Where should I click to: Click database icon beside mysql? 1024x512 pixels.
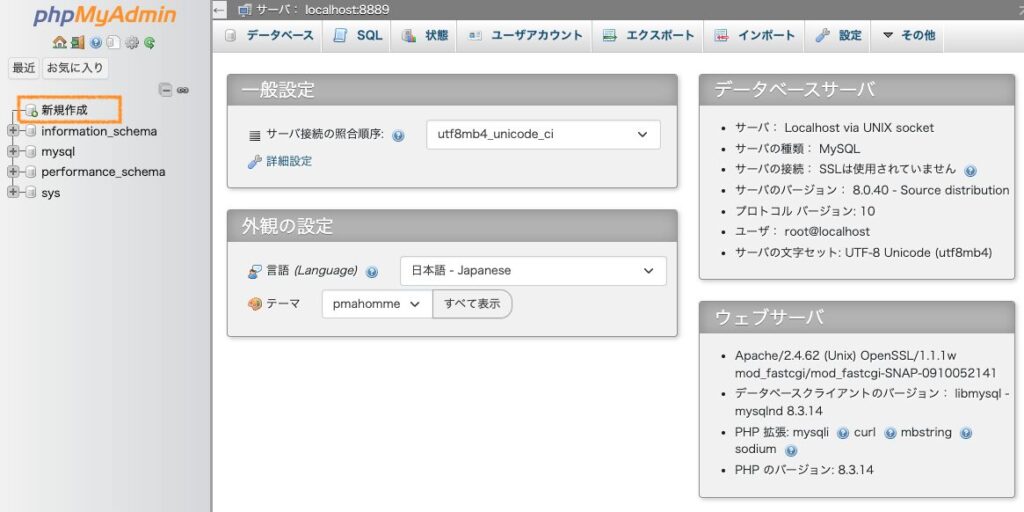(x=30, y=152)
